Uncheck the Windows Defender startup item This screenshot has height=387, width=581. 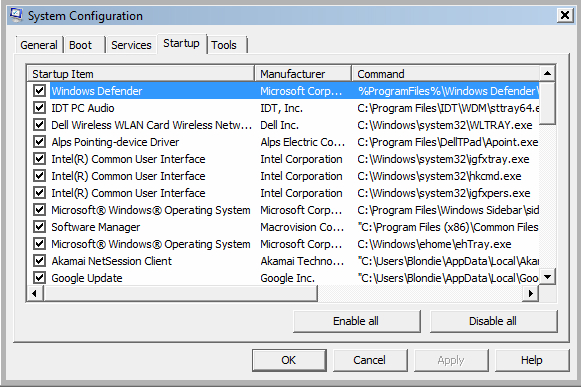39,90
